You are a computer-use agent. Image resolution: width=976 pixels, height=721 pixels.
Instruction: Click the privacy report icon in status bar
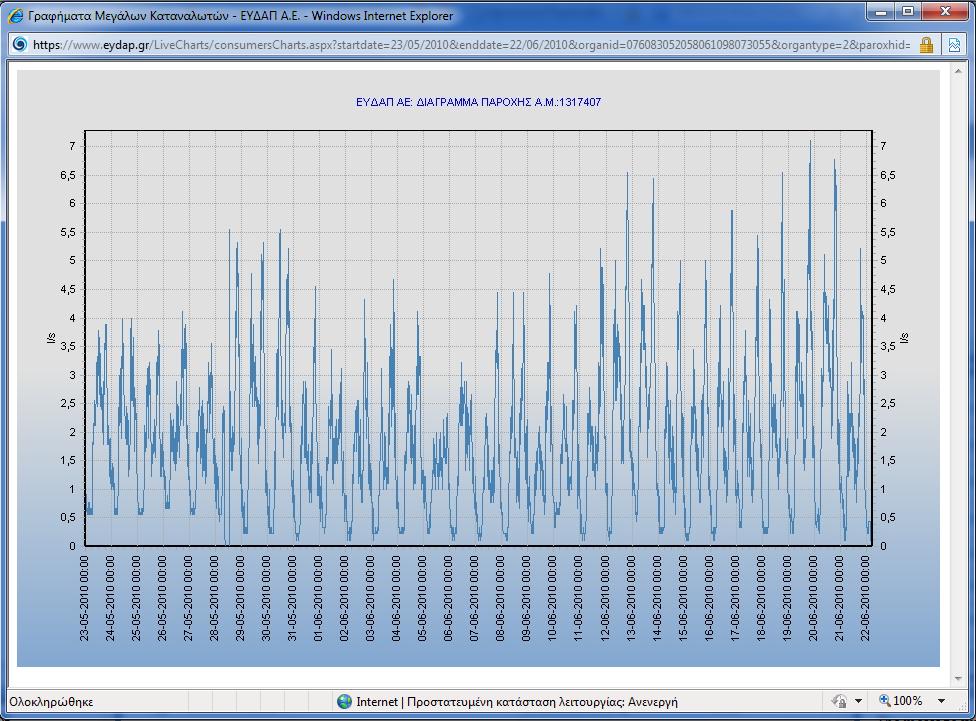[x=839, y=701]
